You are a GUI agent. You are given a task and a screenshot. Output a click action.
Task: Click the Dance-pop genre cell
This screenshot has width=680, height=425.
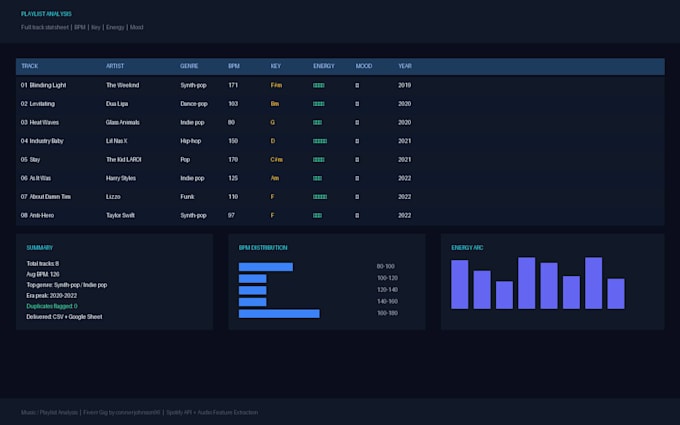(x=194, y=104)
